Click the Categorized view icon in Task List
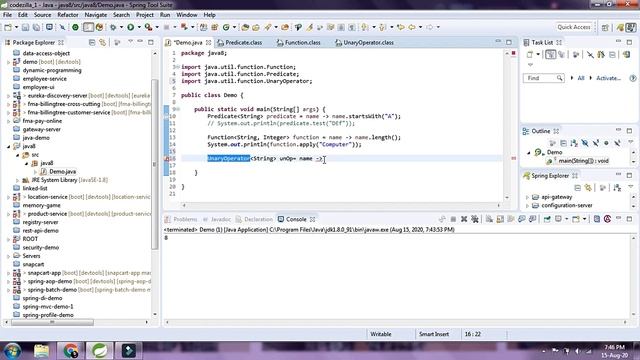Viewport: 640px width, 360px height. click(550, 55)
